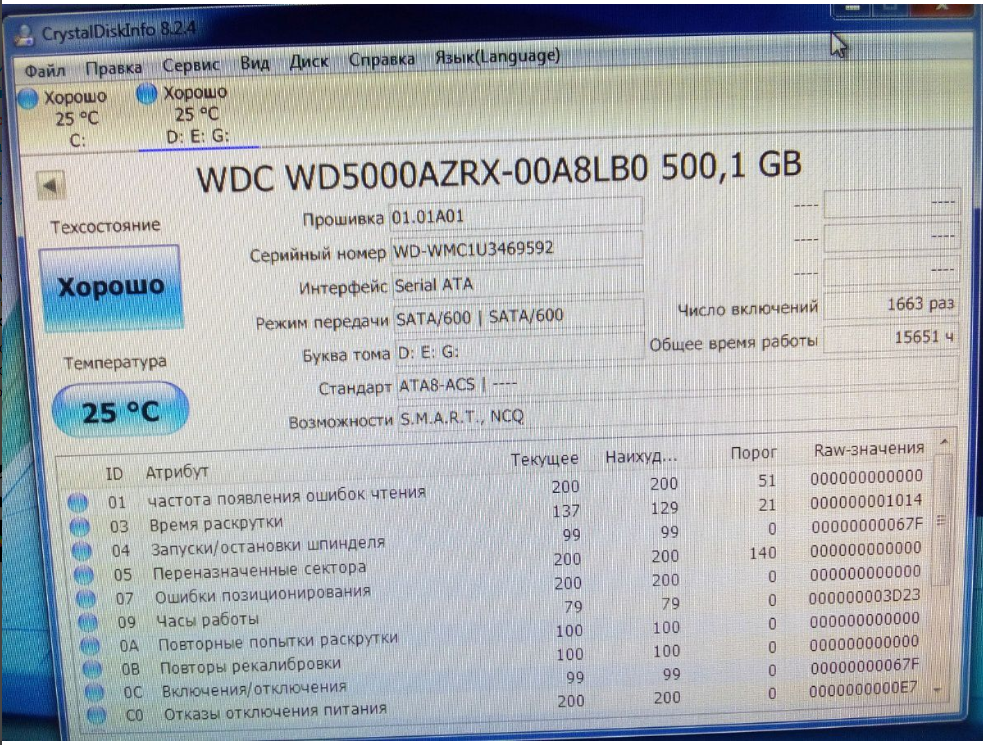Click the Порог column header

click(x=753, y=453)
